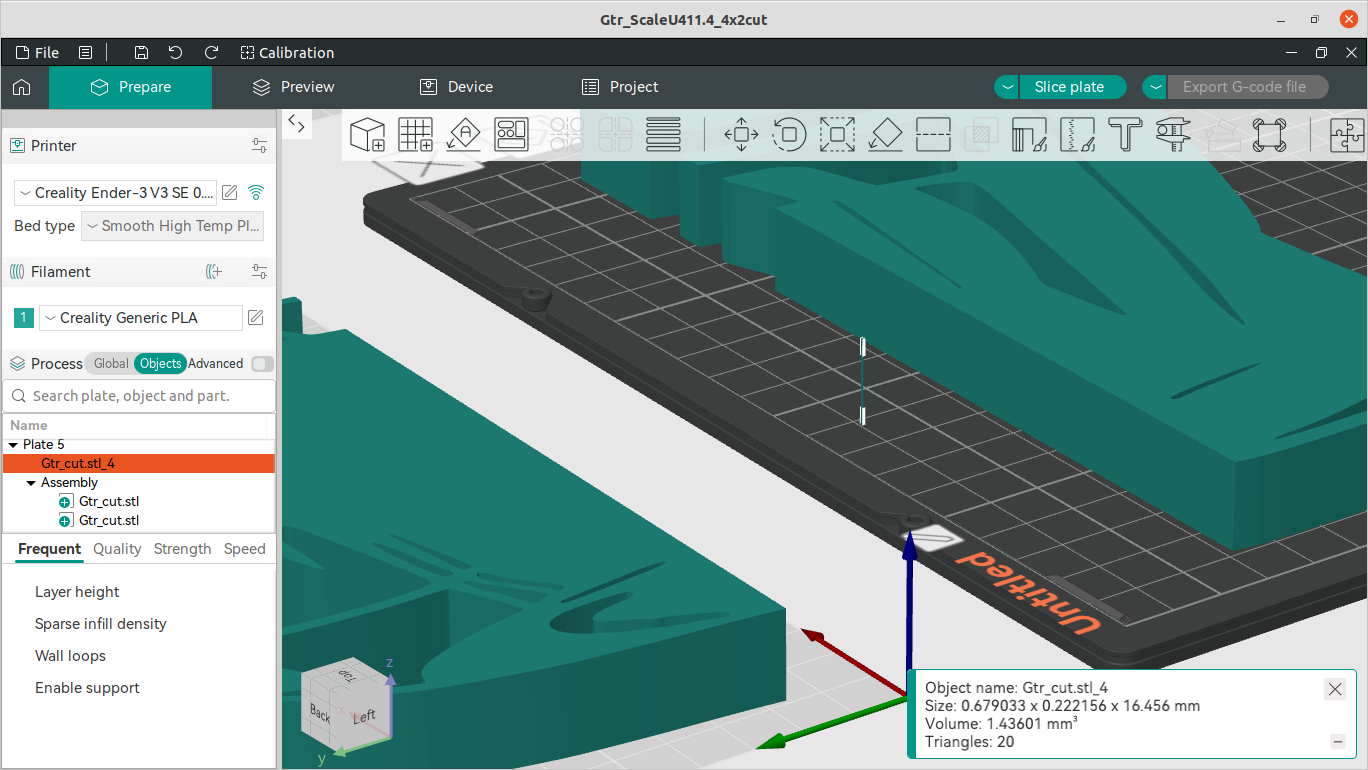Switch the process view to Objects
This screenshot has width=1368, height=770.
(161, 364)
